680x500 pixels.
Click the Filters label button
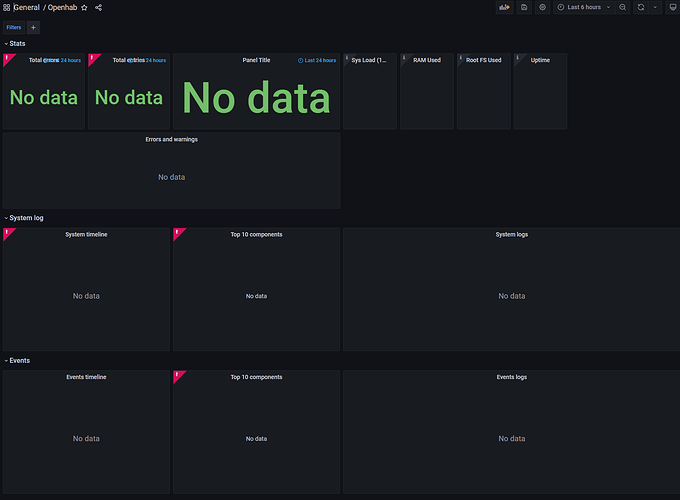(14, 27)
